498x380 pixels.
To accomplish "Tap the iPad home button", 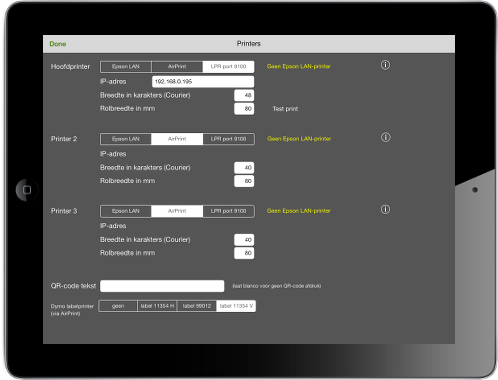I will pyautogui.click(x=27, y=190).
